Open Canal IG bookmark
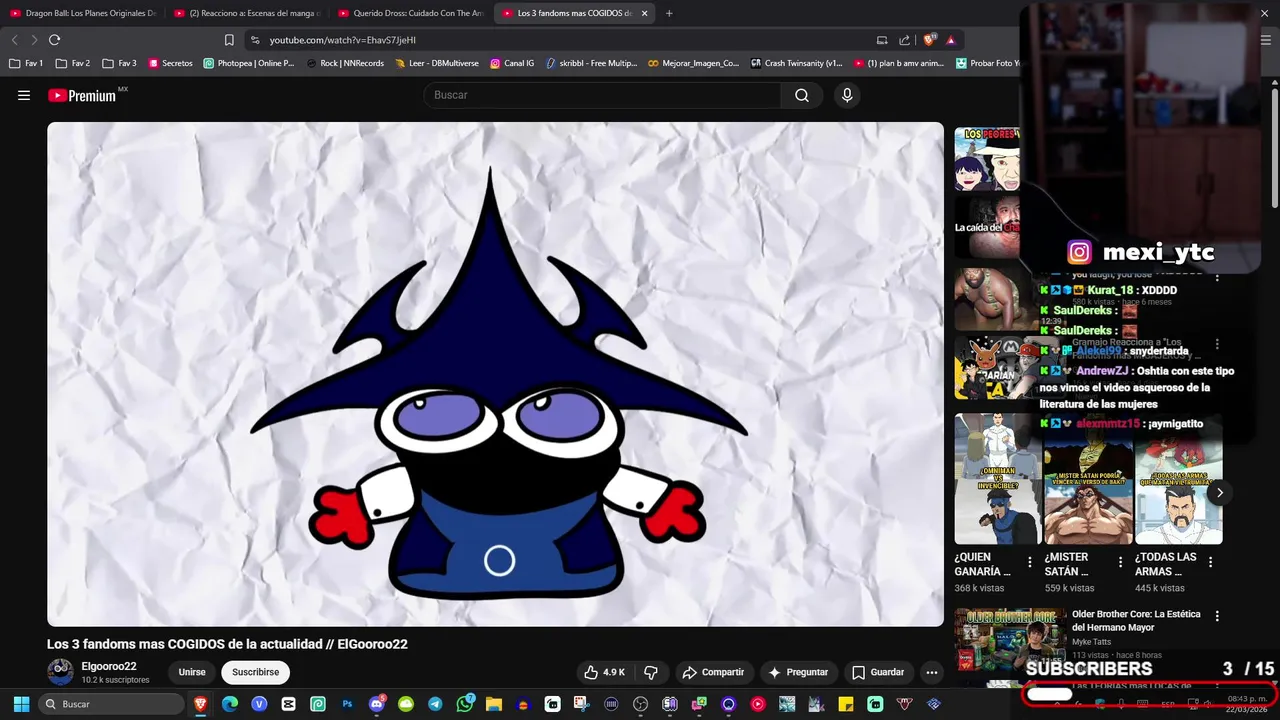The height and width of the screenshot is (720, 1280). [x=512, y=63]
